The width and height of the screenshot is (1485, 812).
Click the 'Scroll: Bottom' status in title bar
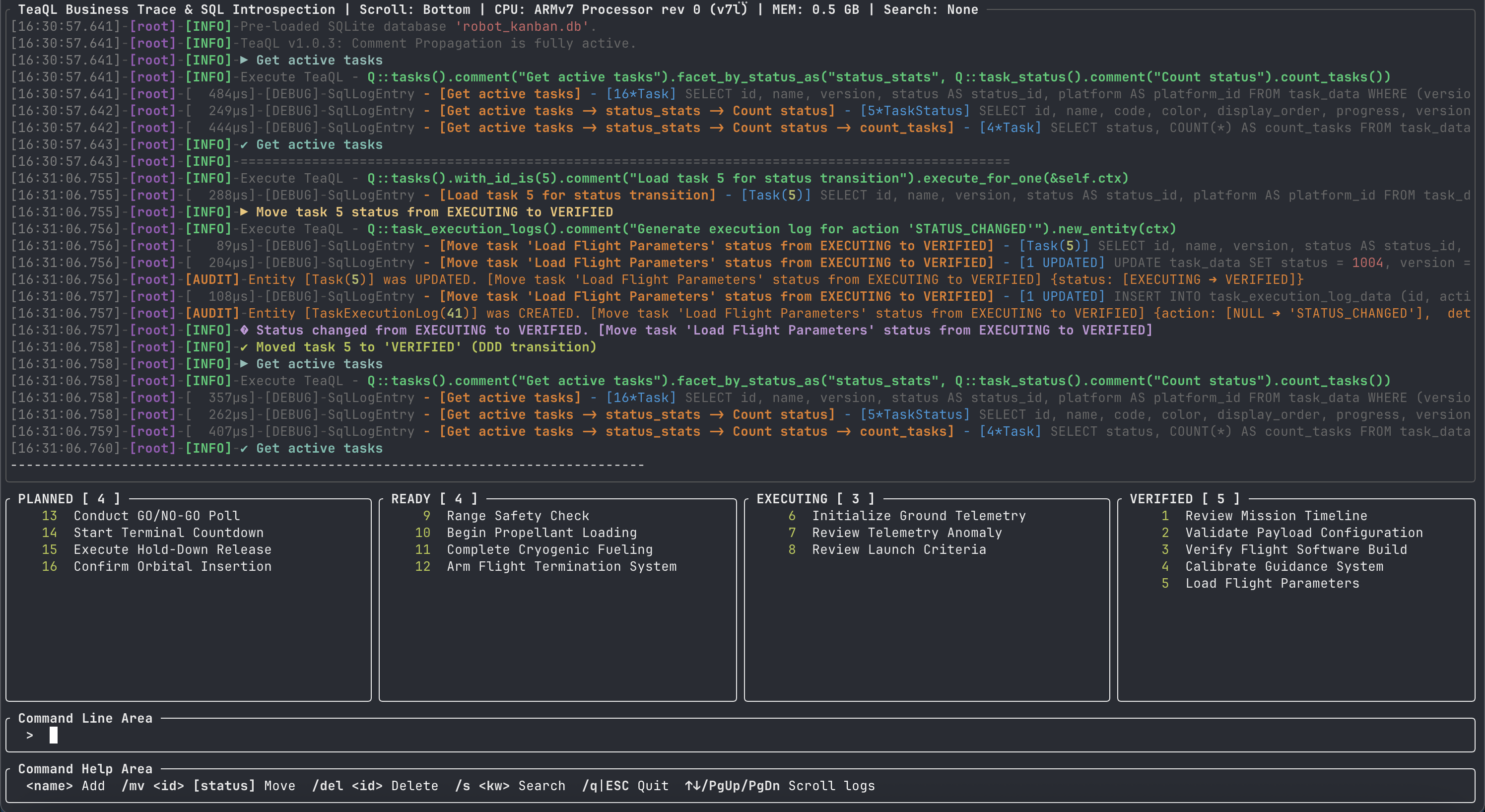pos(414,9)
